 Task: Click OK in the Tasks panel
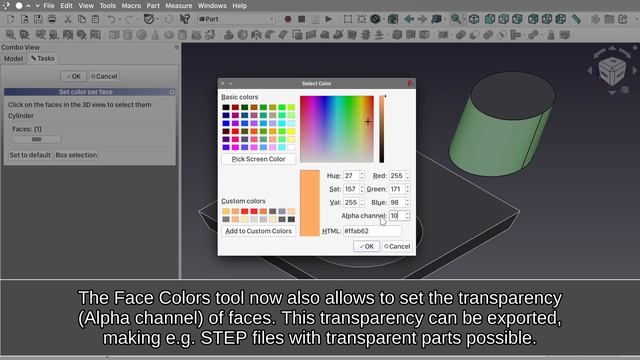73,76
